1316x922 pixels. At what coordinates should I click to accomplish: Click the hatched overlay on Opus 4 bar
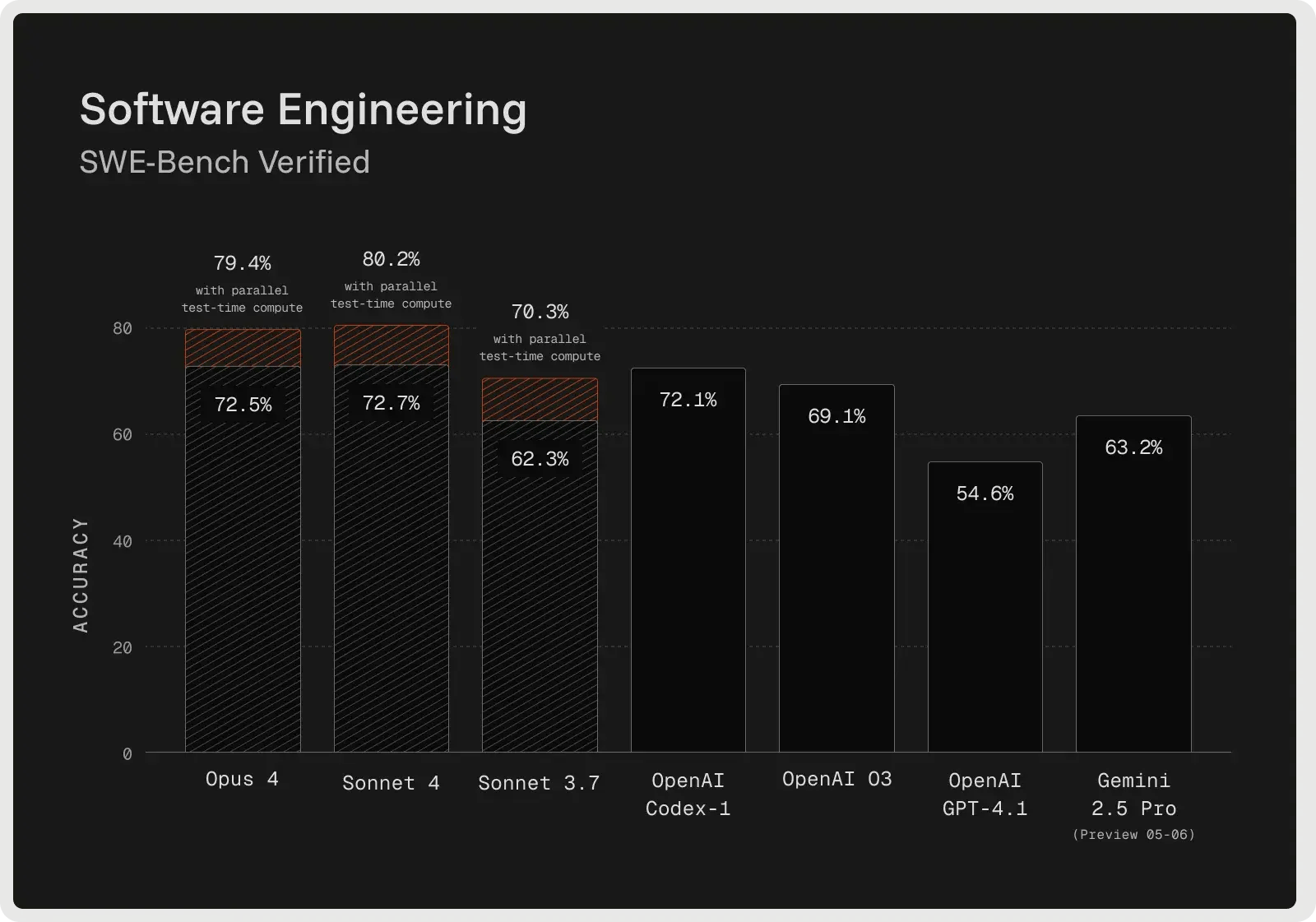click(x=243, y=347)
